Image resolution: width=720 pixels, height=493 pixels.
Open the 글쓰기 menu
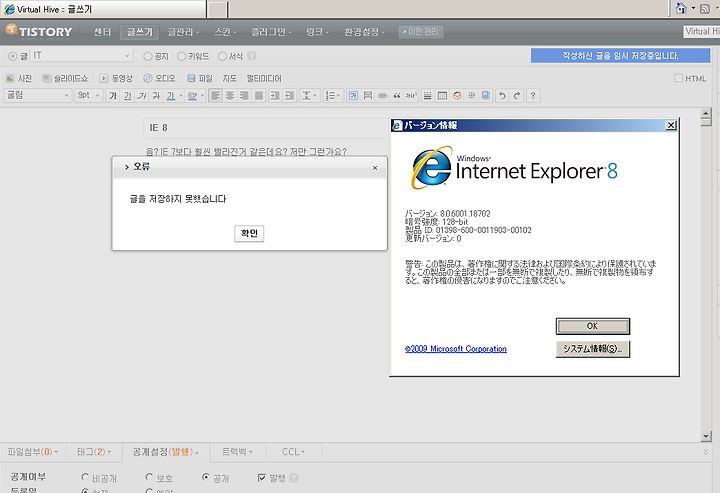tap(140, 32)
